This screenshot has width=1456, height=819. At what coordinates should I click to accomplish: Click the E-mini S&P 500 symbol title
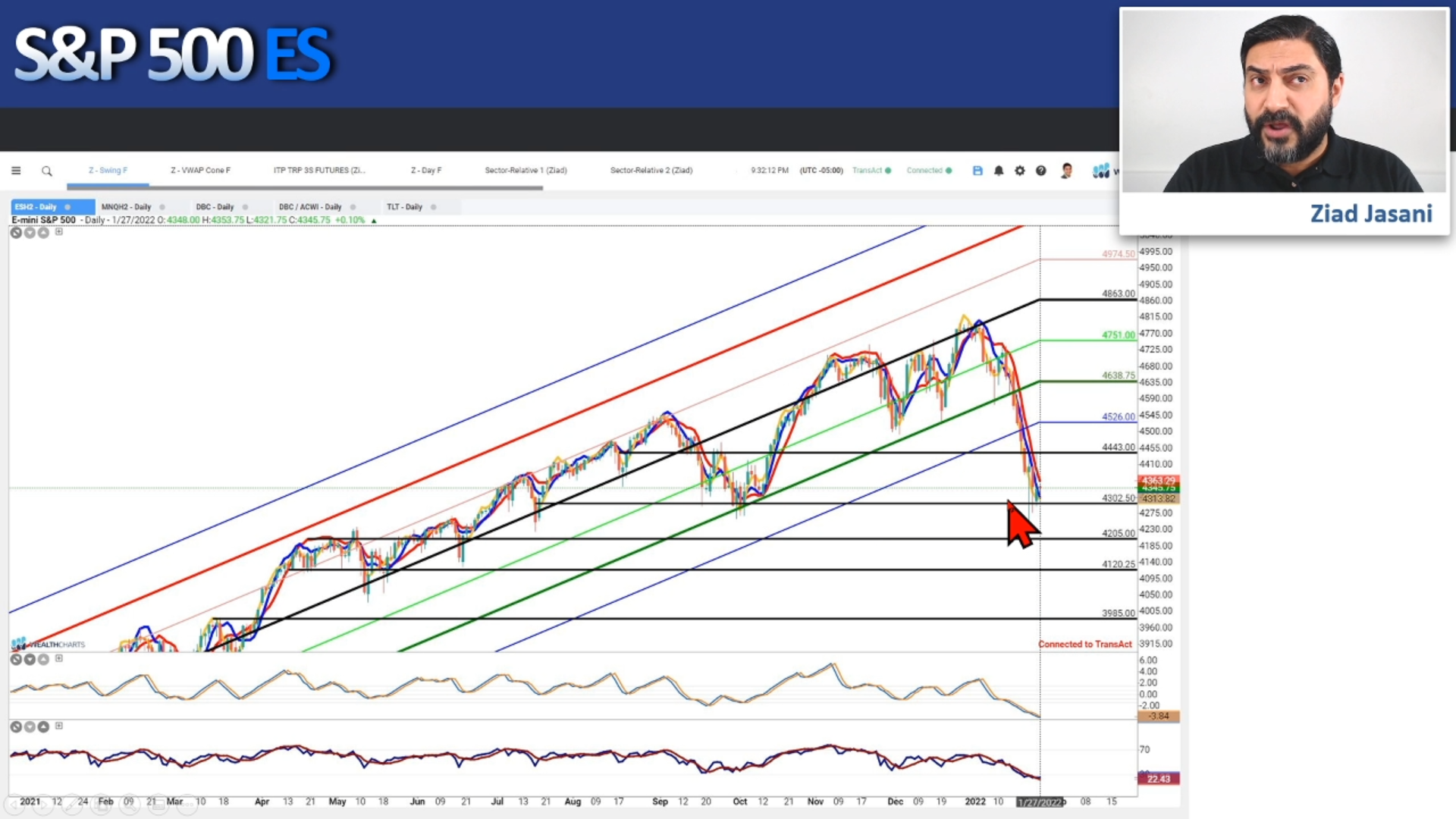pos(43,220)
